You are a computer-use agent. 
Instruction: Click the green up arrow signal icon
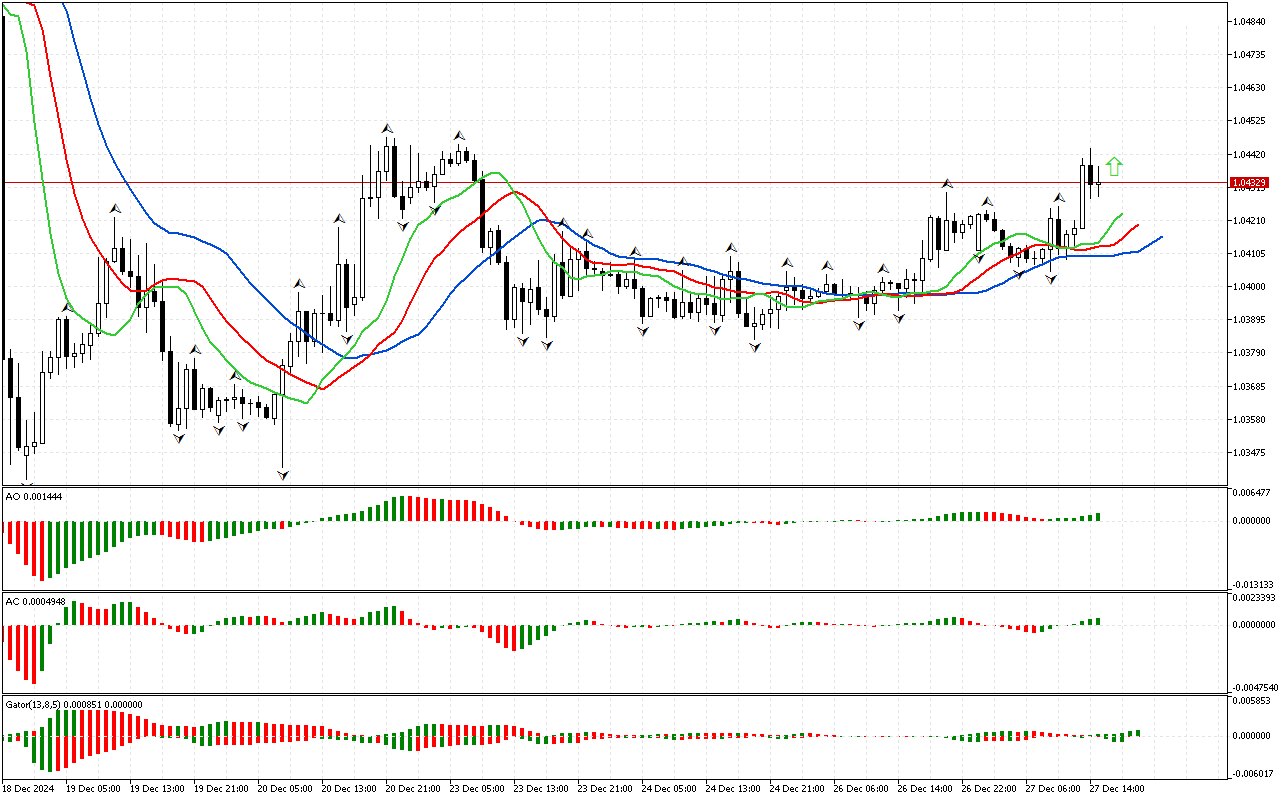coord(1114,167)
